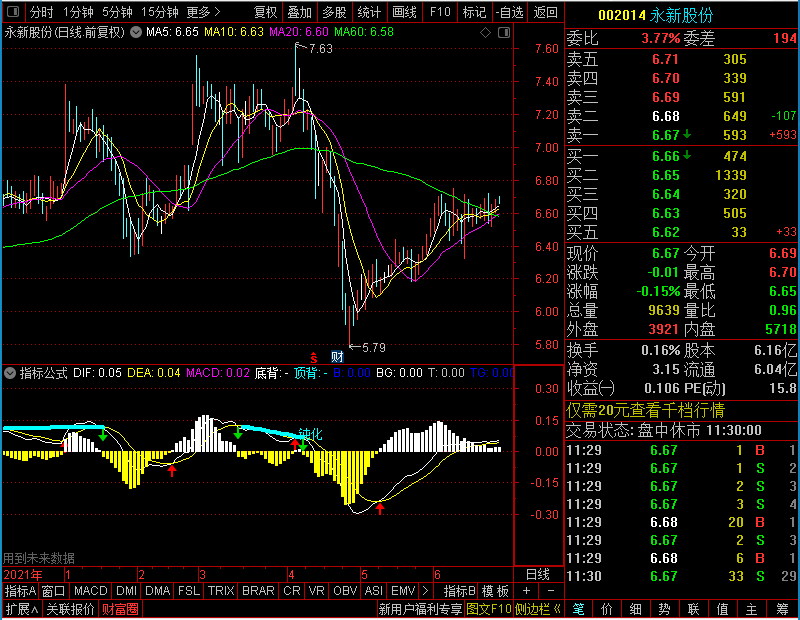Click 窗口 window option
The height and width of the screenshot is (620, 800).
point(54,591)
